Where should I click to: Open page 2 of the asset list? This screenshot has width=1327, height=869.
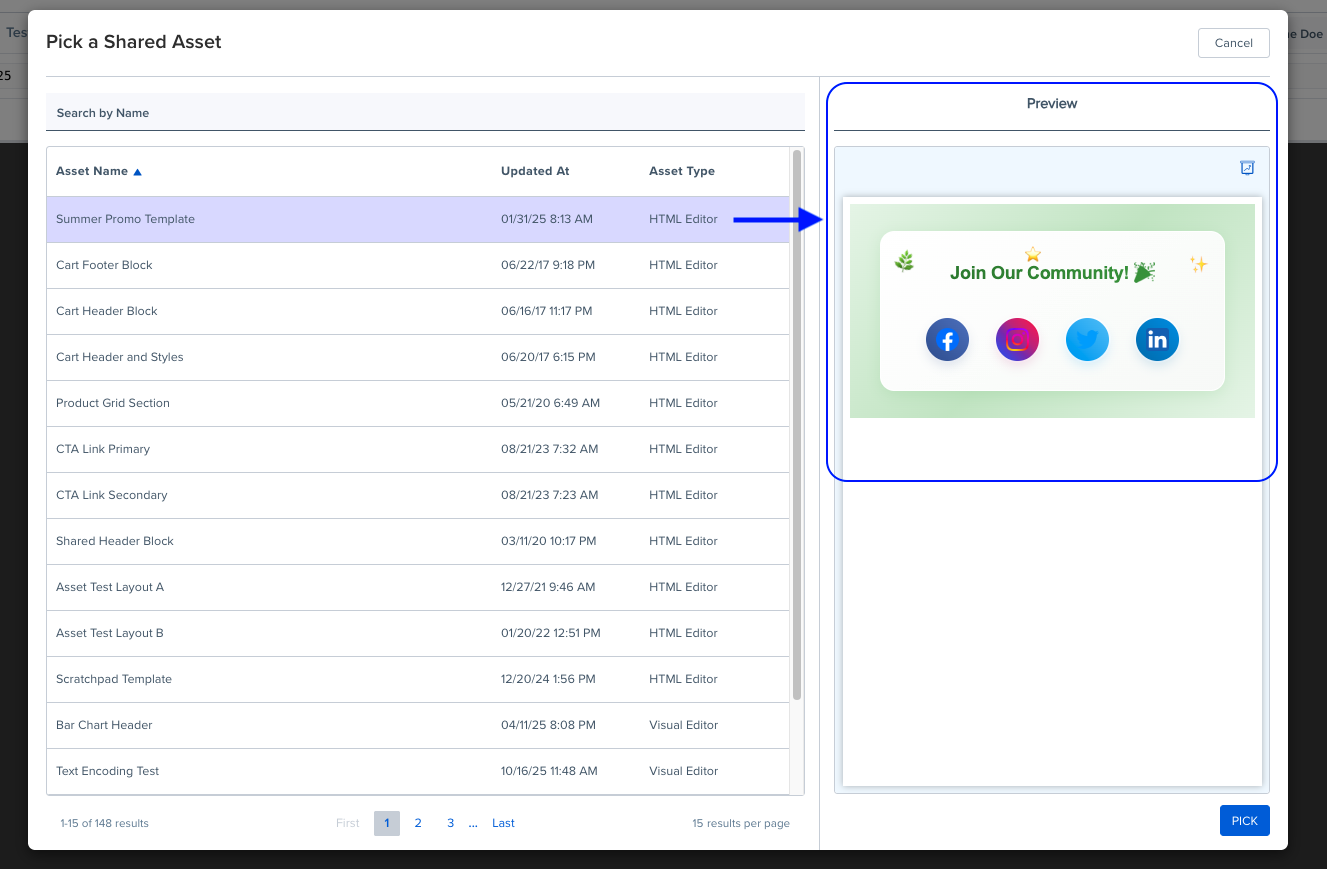pos(418,823)
